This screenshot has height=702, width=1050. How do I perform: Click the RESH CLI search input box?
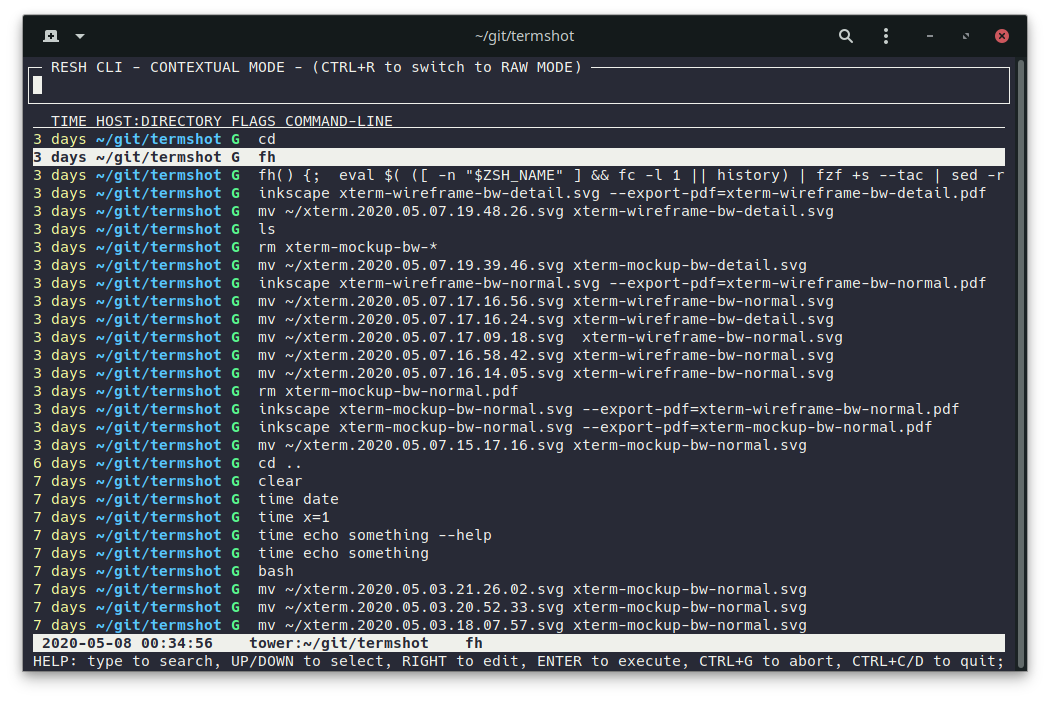(520, 86)
